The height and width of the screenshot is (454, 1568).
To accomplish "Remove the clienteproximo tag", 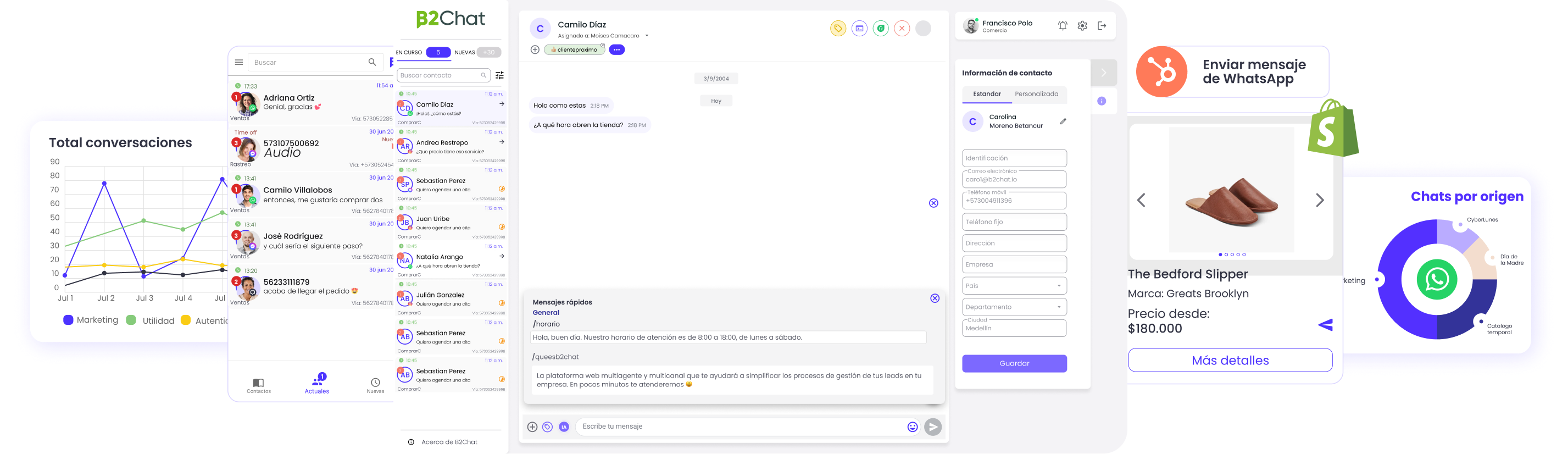I will click(603, 46).
